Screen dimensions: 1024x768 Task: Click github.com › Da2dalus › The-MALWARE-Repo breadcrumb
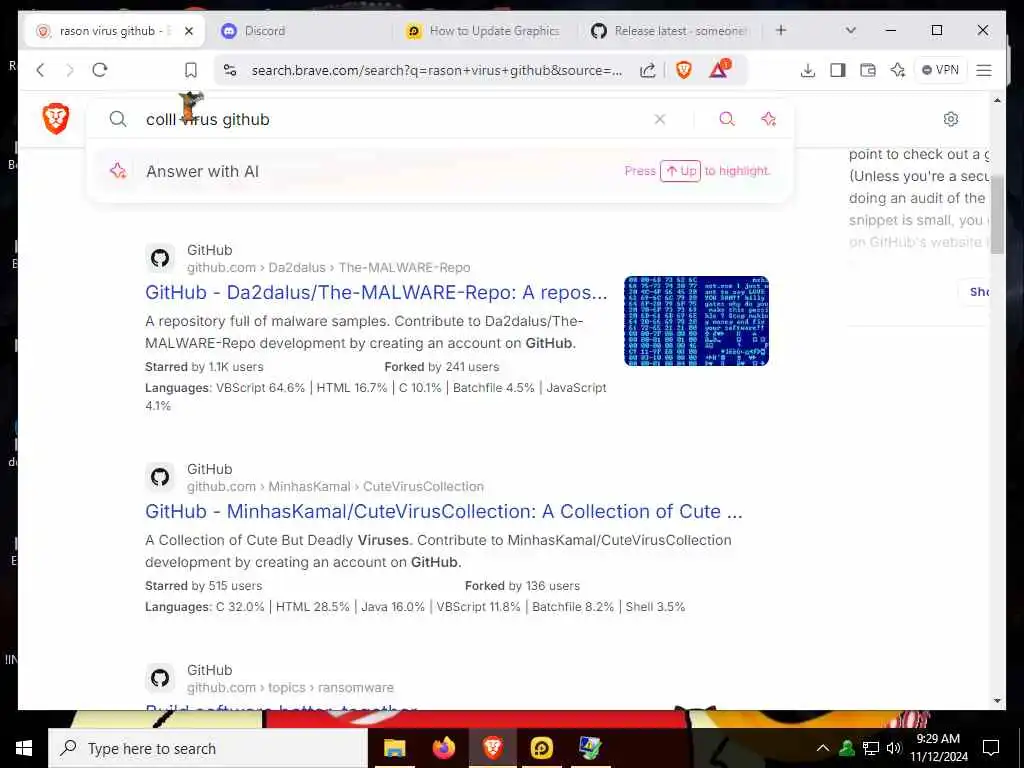tap(328, 267)
